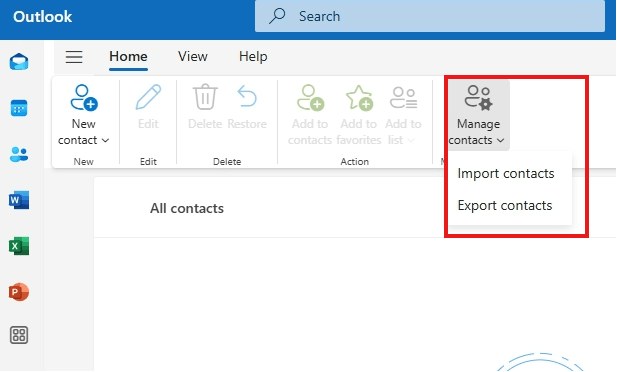Expand the Add to list dropdown

point(403,115)
